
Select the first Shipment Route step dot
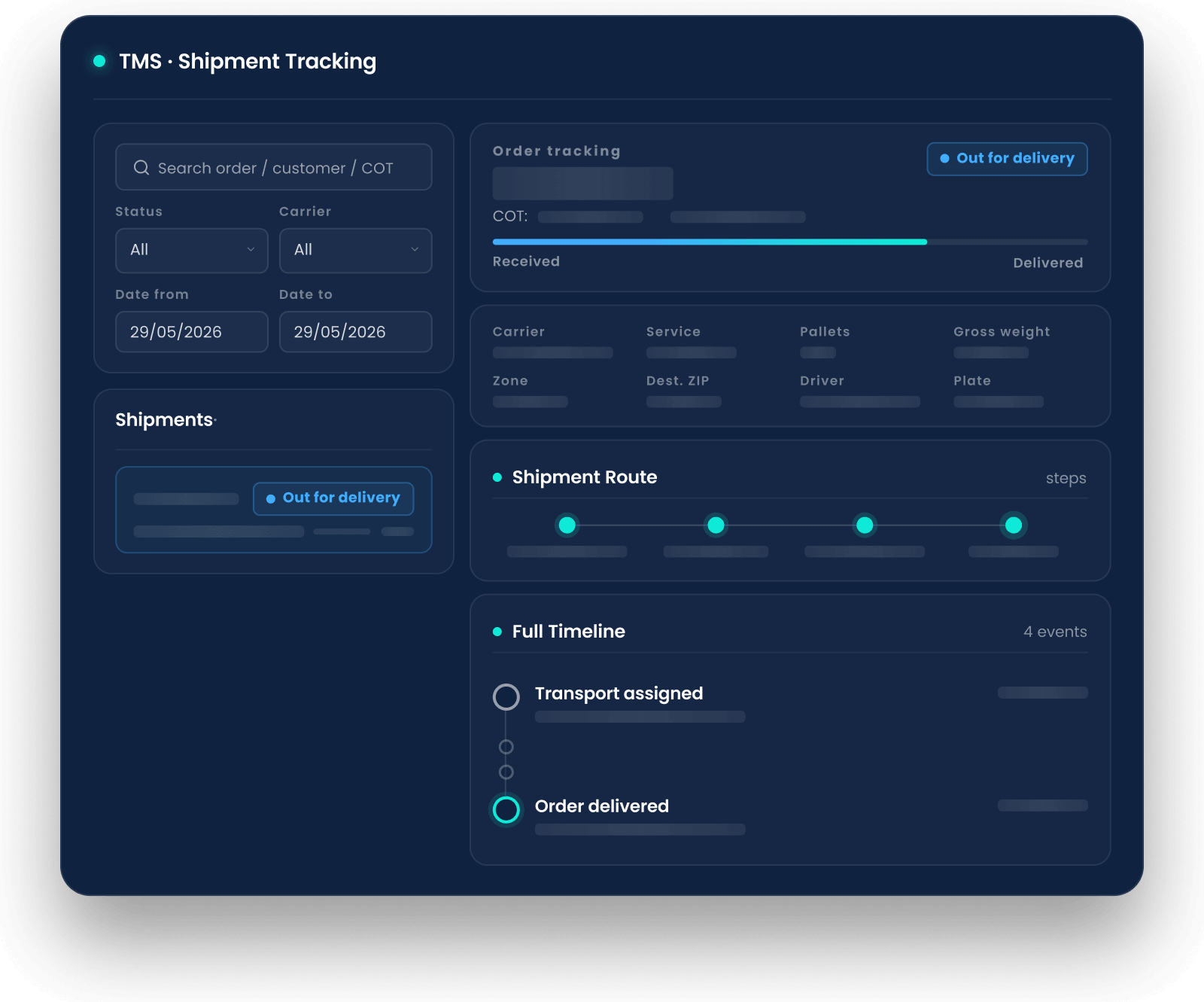567,525
